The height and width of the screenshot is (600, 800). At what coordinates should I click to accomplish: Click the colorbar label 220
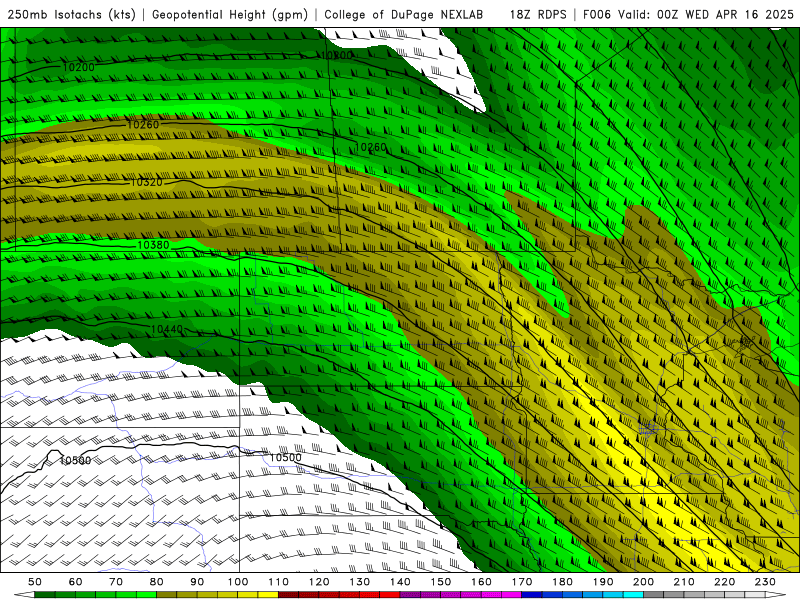[725, 582]
